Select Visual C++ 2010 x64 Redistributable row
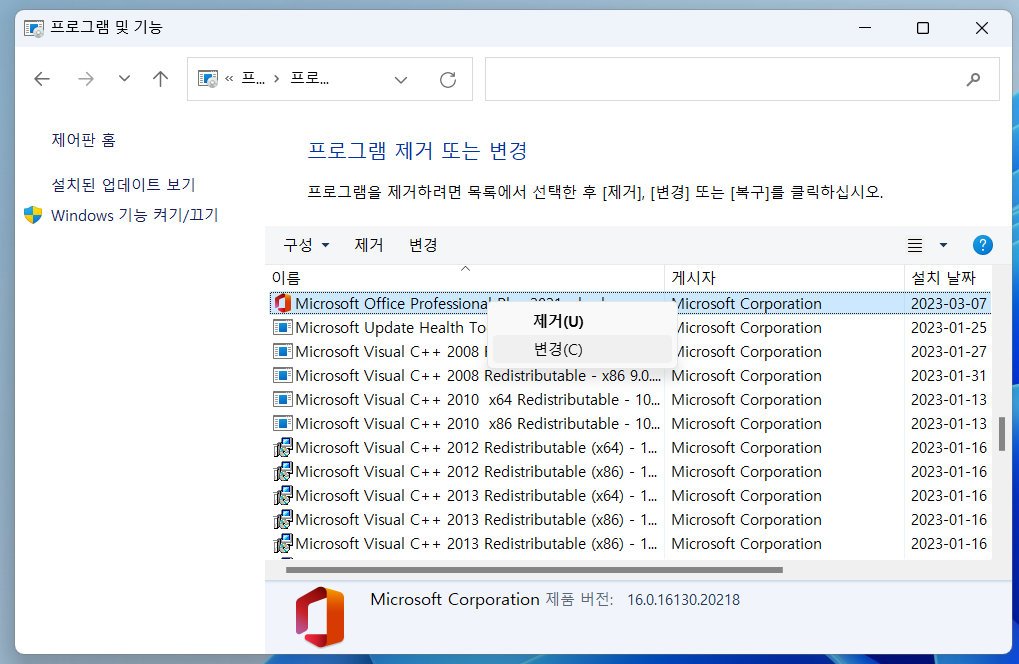The height and width of the screenshot is (664, 1019). point(630,400)
